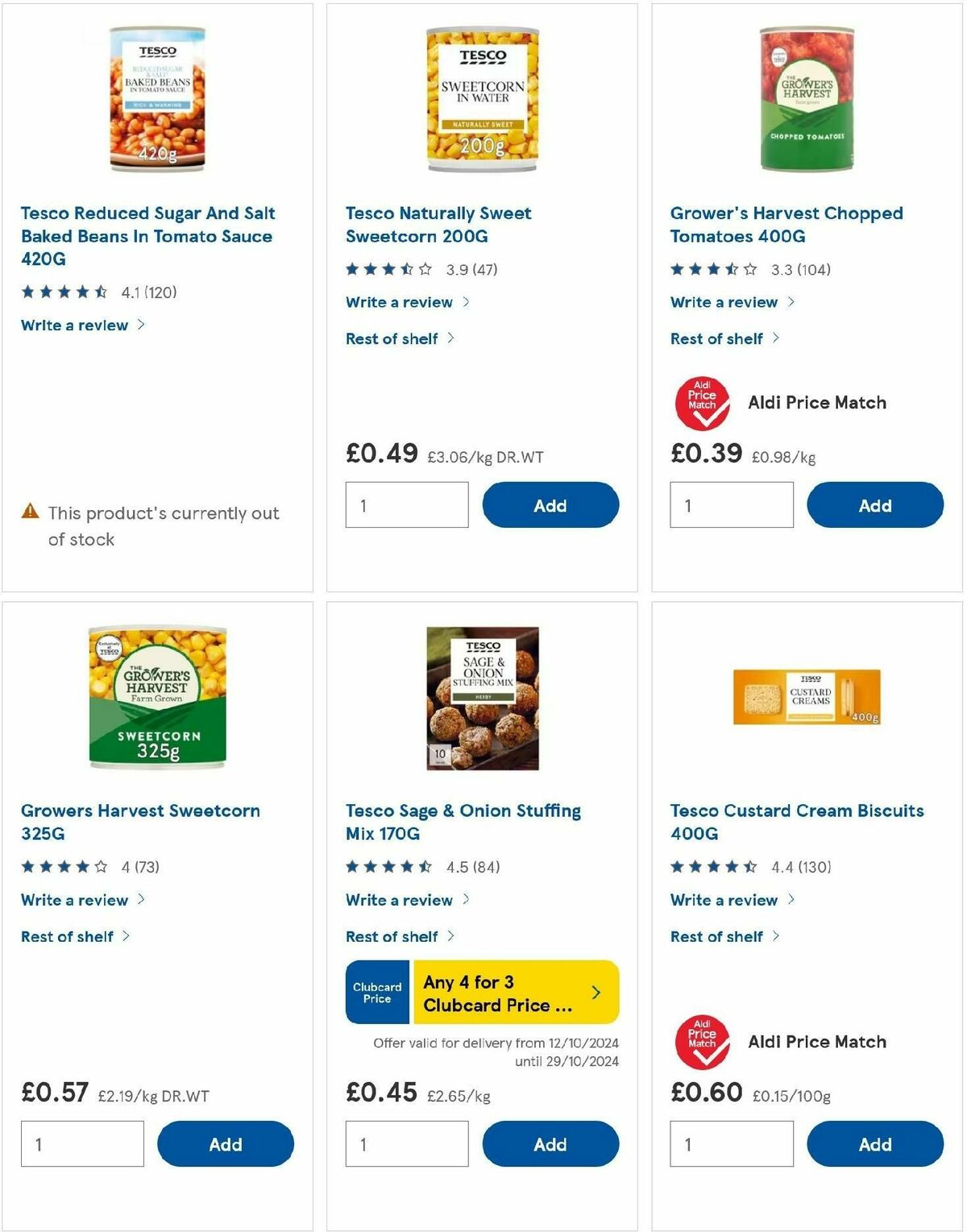Viewport: 967px width, 1232px height.
Task: Click the Aldi Price Match logo on chopped tomatoes
Action: coord(702,401)
